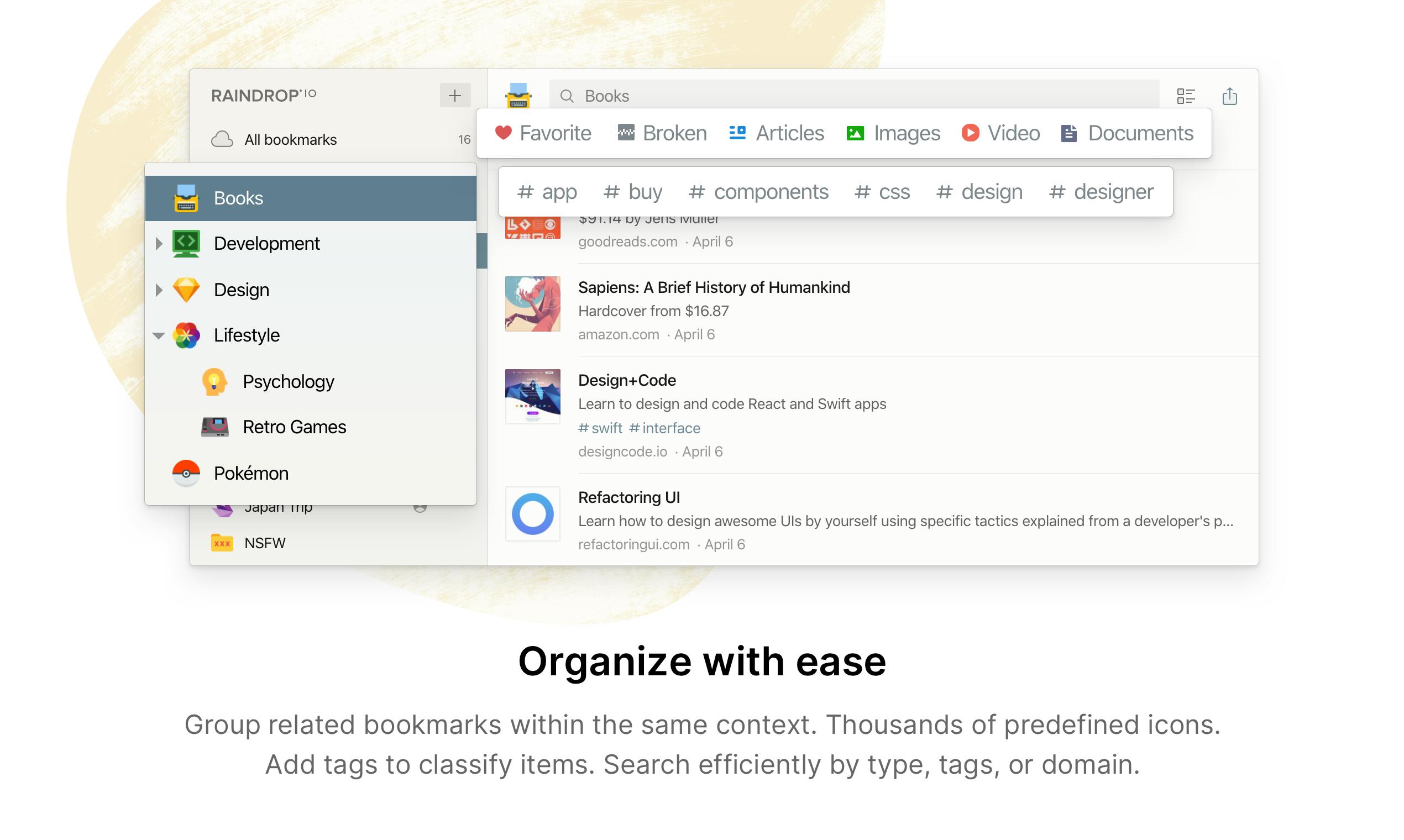The image size is (1404, 840).
Task: Filter by Video
Action: tap(1000, 133)
